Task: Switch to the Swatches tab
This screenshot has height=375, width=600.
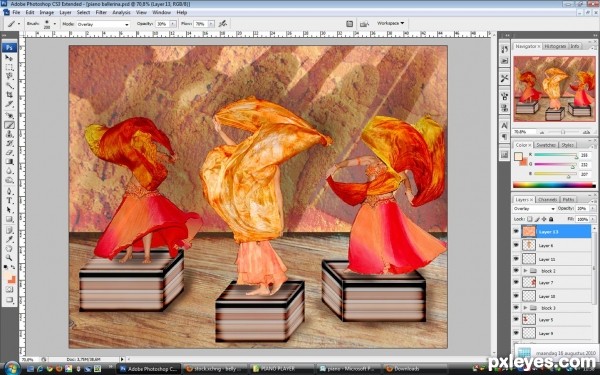Action: 546,145
